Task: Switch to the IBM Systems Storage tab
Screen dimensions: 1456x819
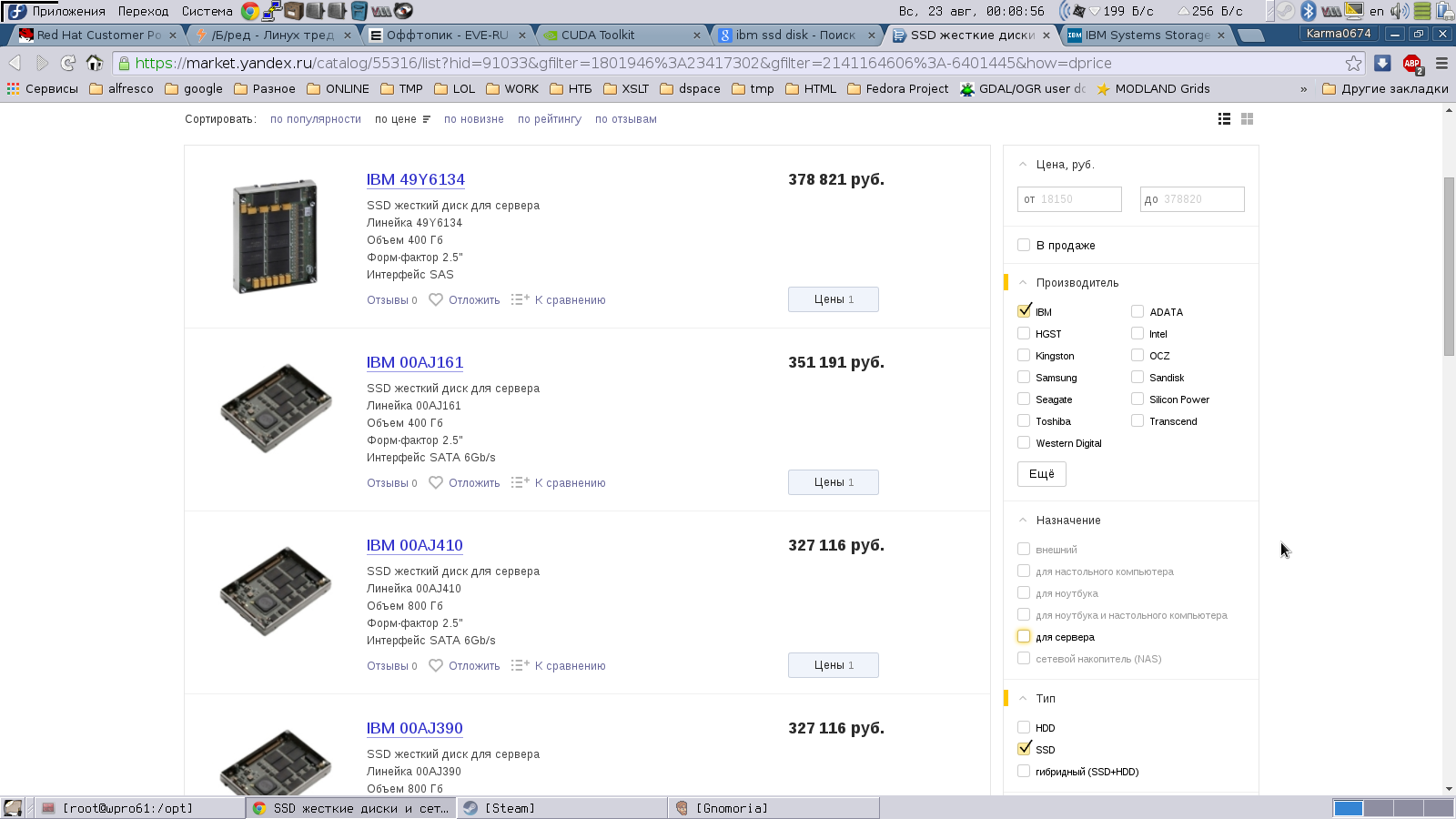Action: (1147, 35)
